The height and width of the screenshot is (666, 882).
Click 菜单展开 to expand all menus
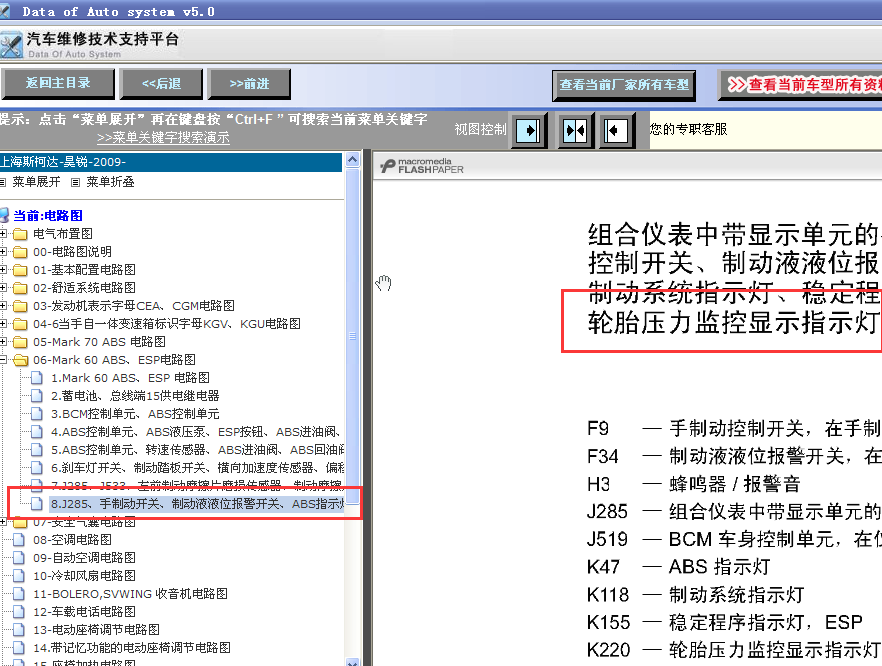pos(36,182)
